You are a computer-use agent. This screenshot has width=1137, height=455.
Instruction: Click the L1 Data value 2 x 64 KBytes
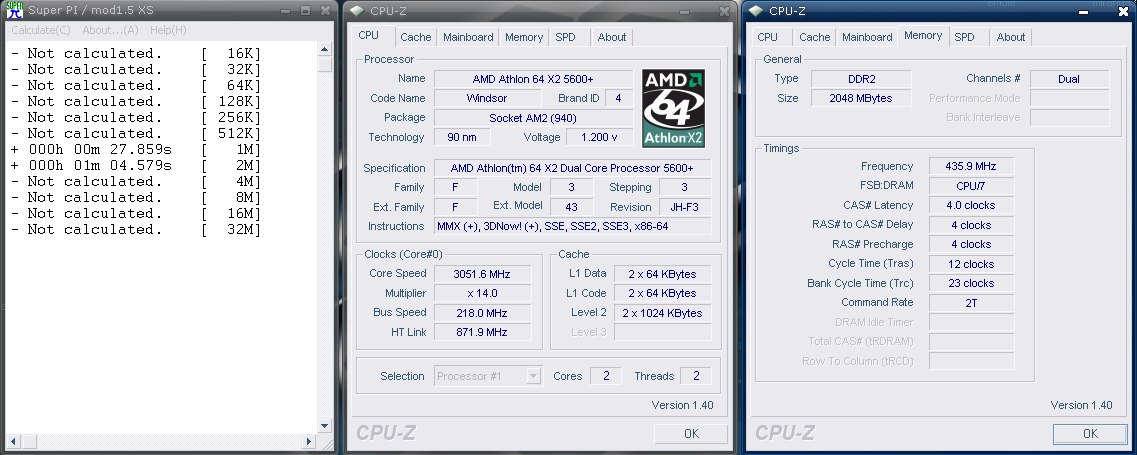[662, 274]
